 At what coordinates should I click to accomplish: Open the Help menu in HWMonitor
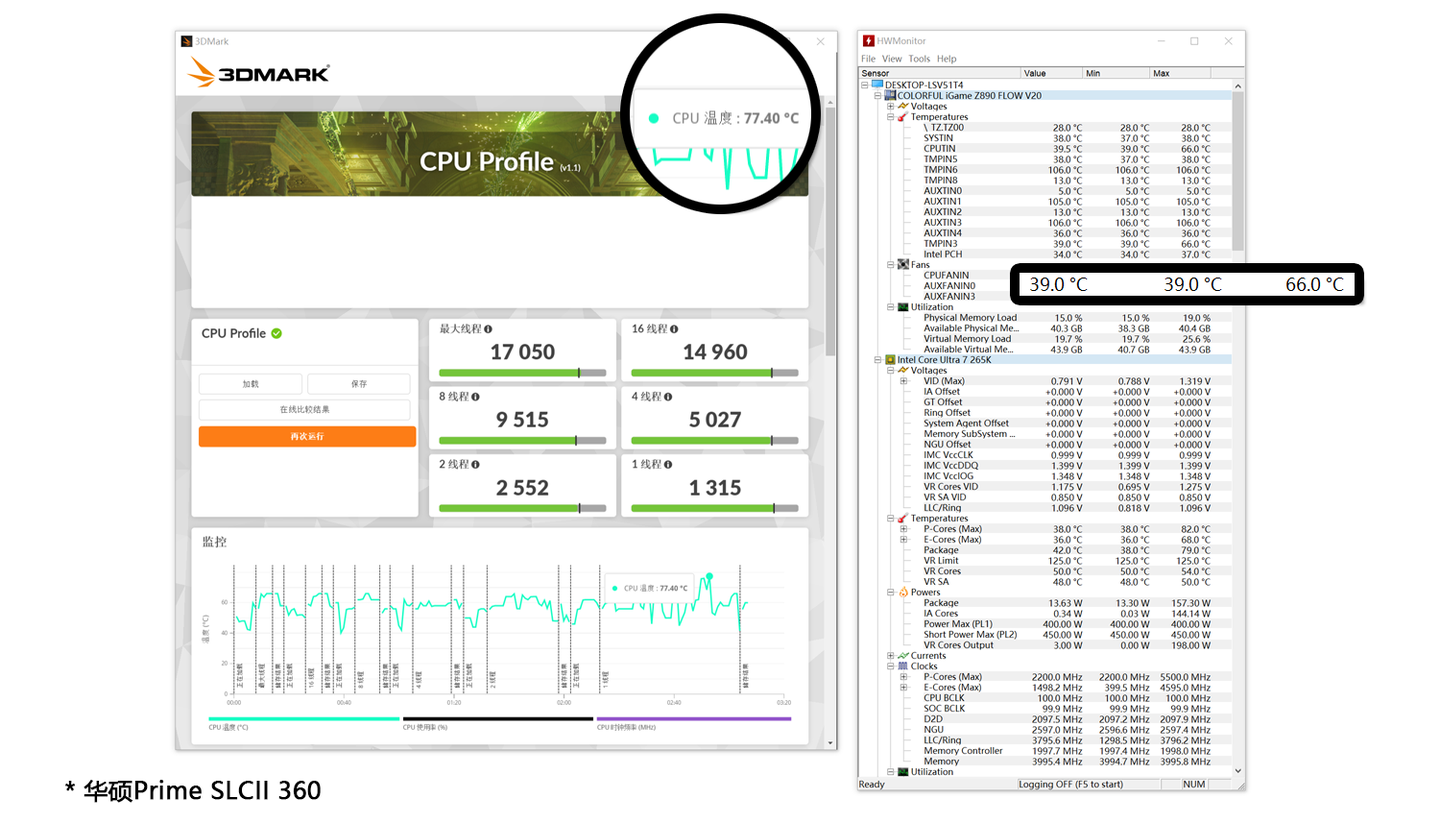[946, 59]
